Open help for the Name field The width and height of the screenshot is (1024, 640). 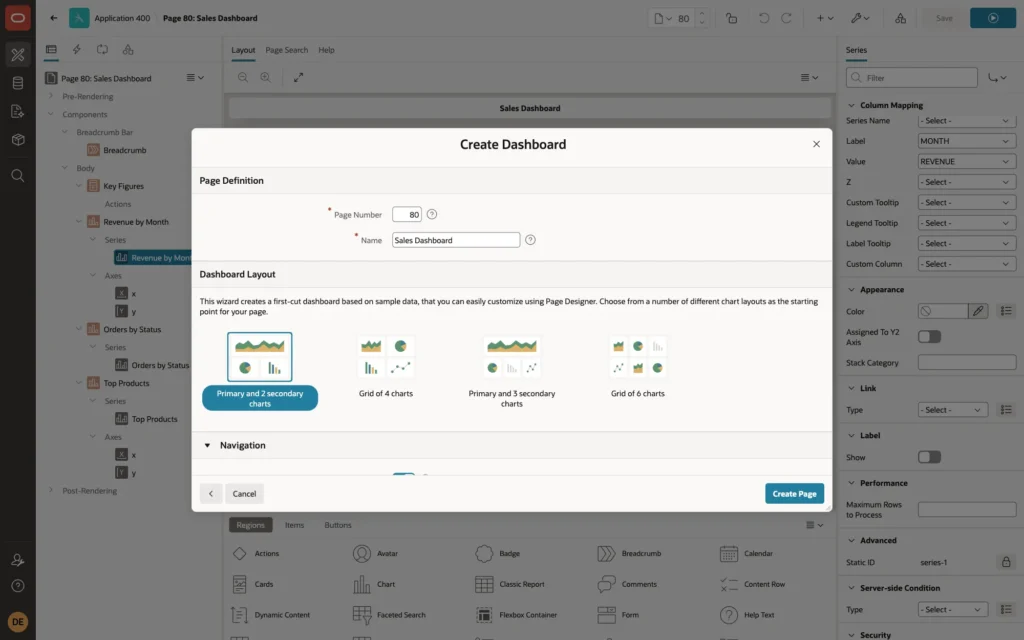tap(530, 240)
